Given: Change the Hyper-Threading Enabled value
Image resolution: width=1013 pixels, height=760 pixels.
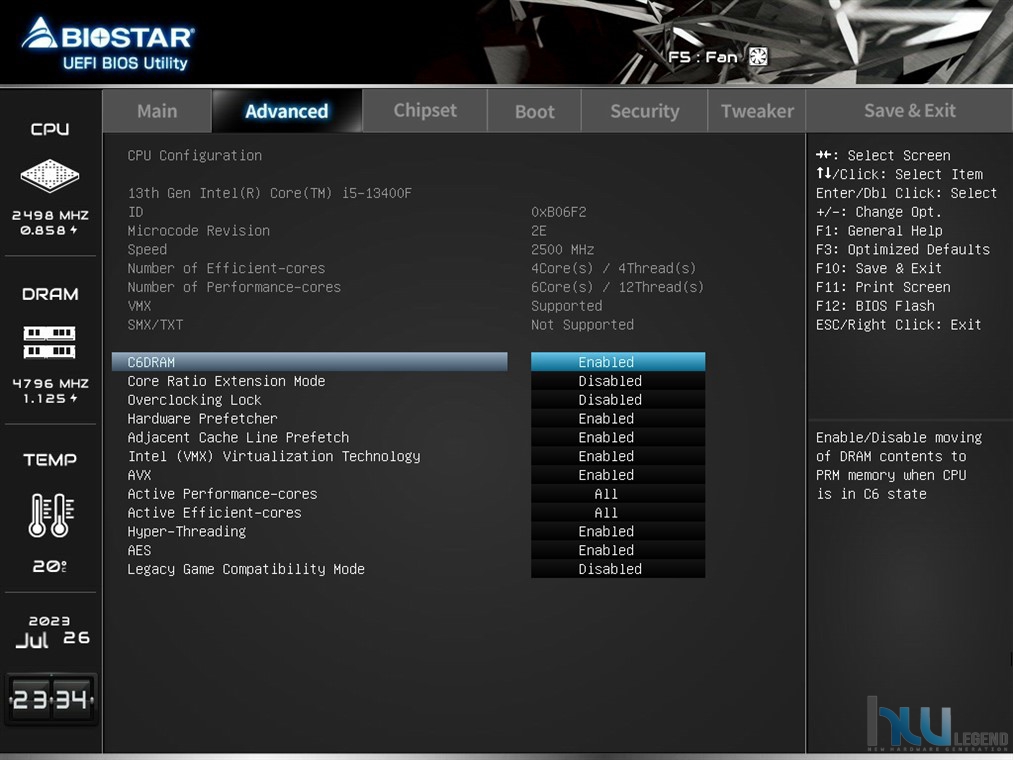Looking at the screenshot, I should click(618, 531).
